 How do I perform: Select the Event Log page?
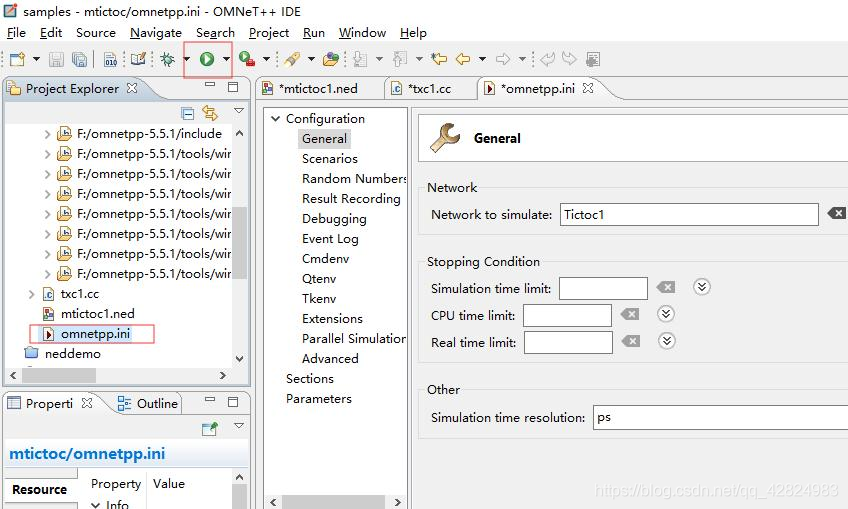pyautogui.click(x=330, y=239)
